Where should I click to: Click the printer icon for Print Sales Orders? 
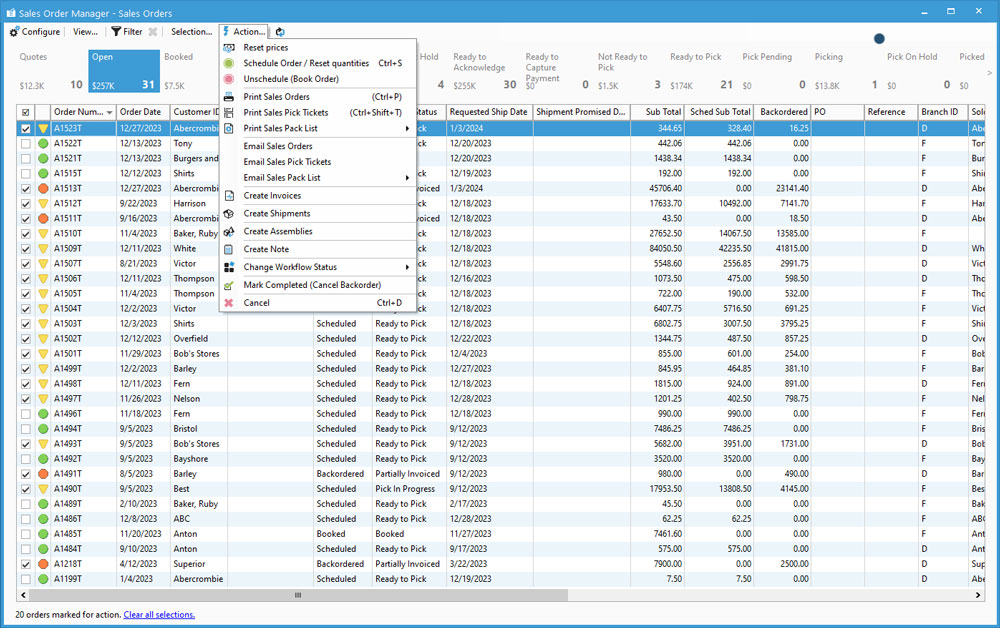click(229, 97)
